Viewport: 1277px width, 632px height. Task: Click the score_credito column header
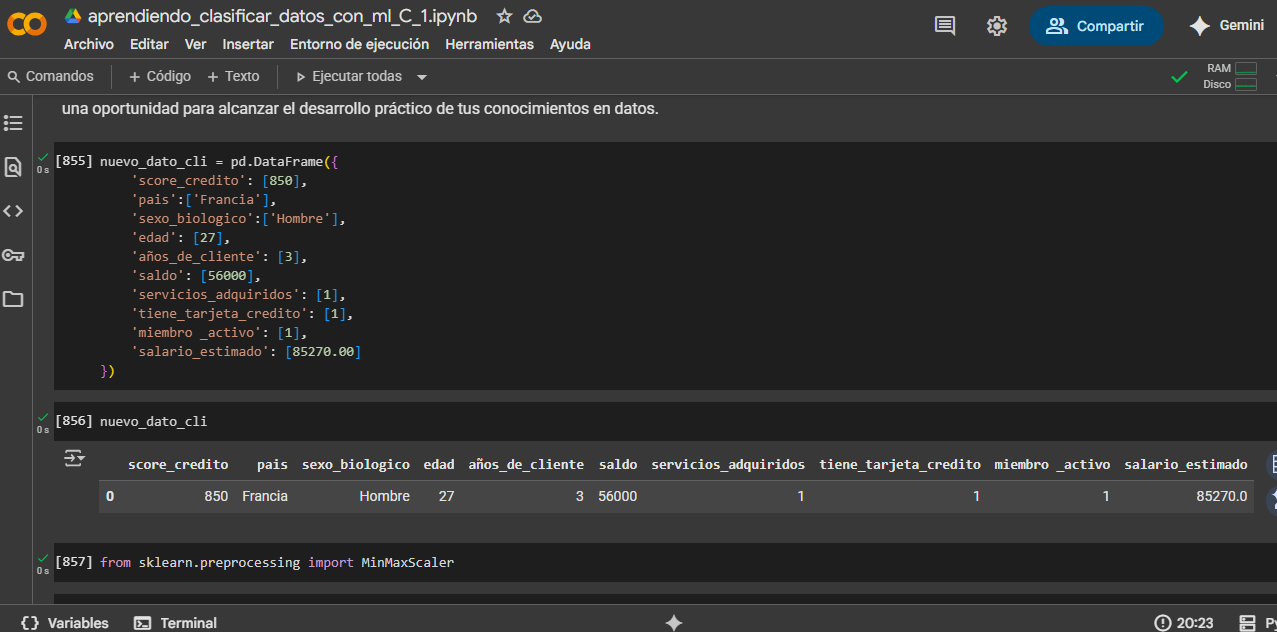[178, 464]
